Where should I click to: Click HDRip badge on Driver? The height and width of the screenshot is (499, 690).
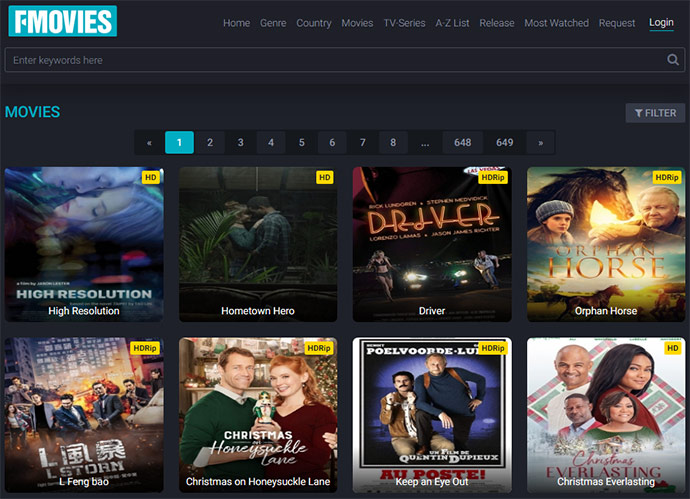click(x=493, y=177)
